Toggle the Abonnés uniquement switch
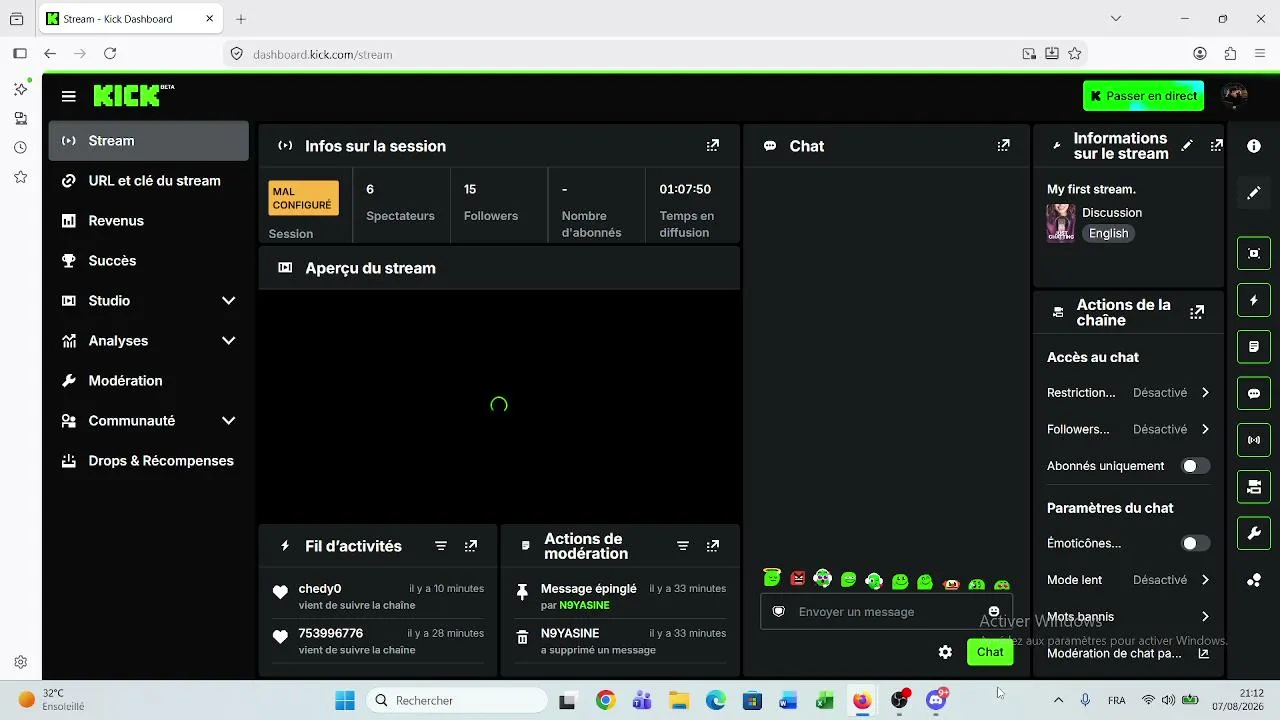 tap(1196, 466)
